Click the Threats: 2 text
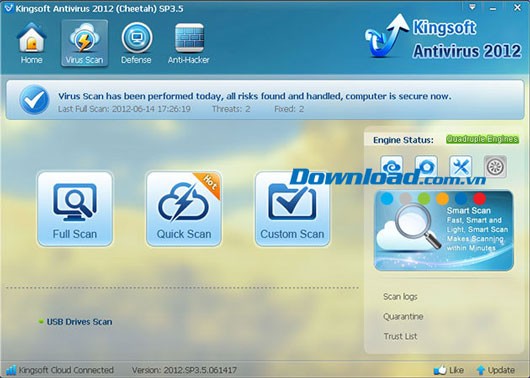This screenshot has height=378, width=530. (231, 109)
